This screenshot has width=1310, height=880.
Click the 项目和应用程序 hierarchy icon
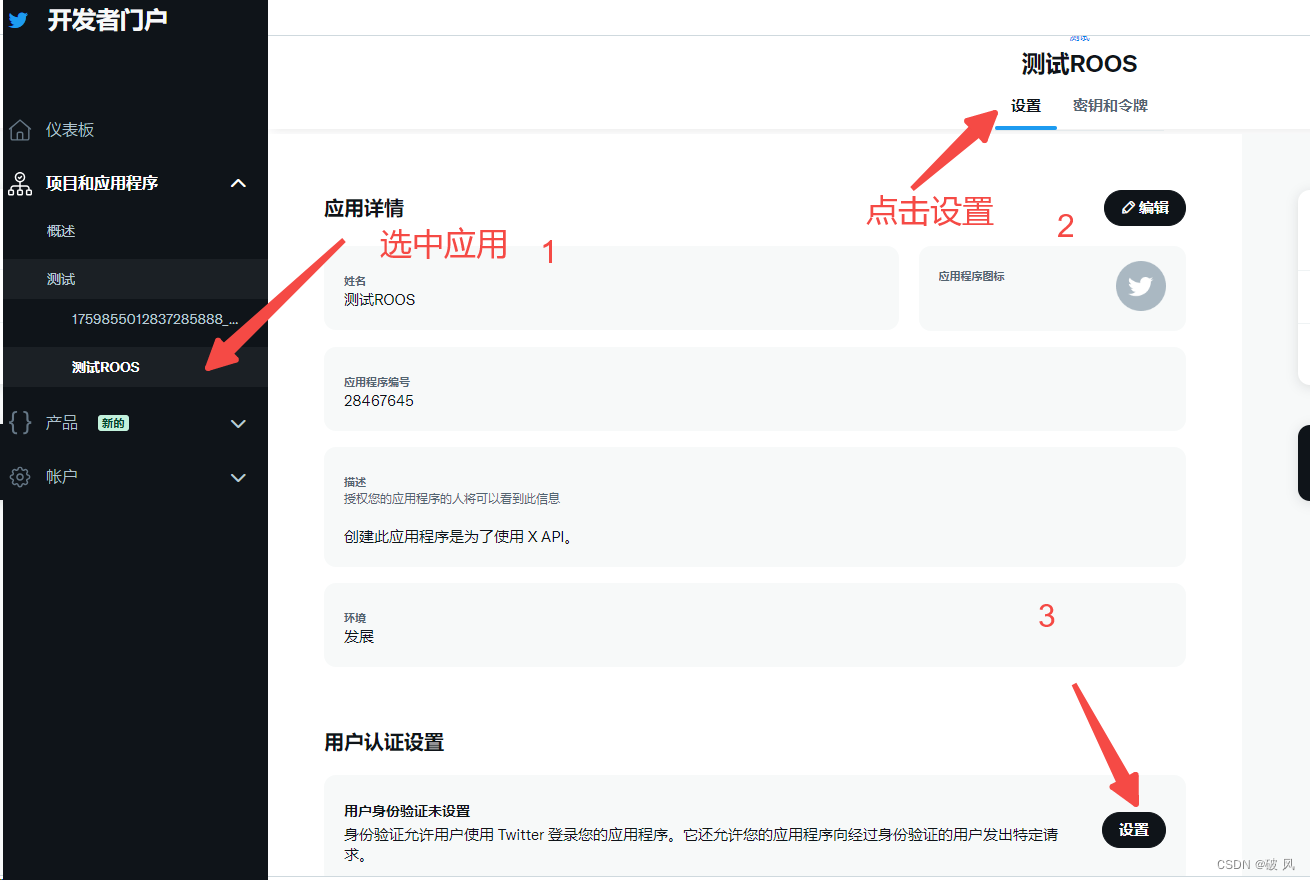[x=19, y=183]
